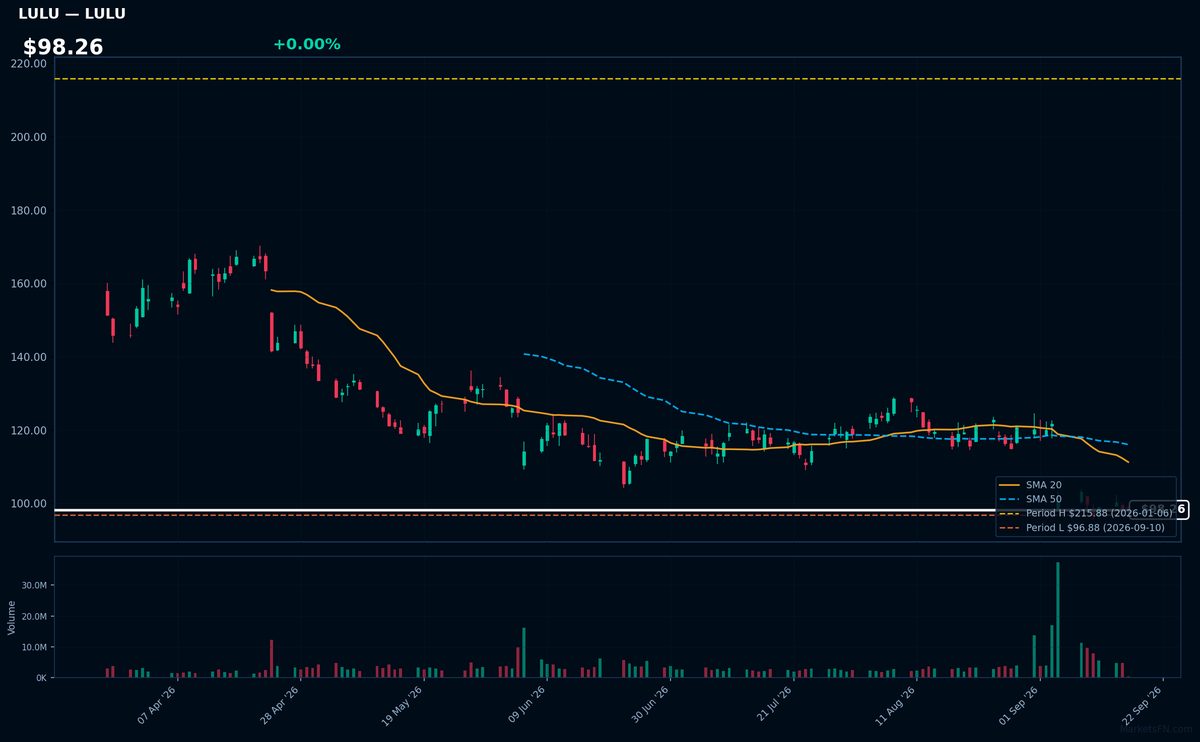The width and height of the screenshot is (1200, 742).
Task: Click the 10.0M volume axis label
Action: 34,647
